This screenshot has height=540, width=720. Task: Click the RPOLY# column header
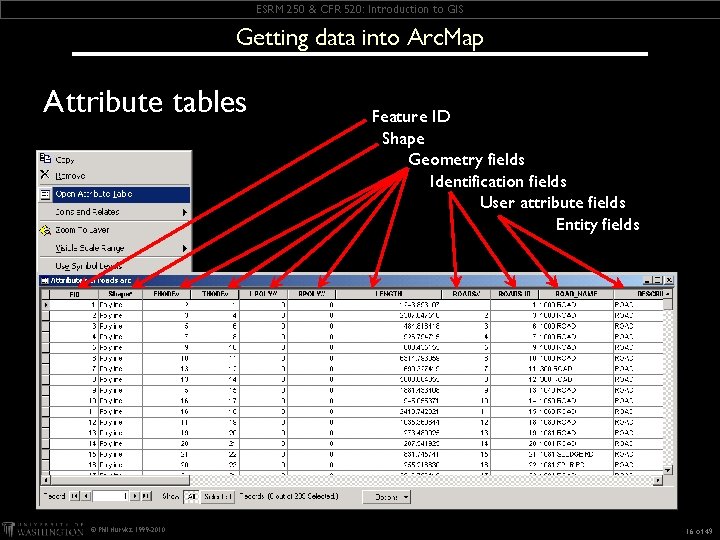click(x=312, y=294)
